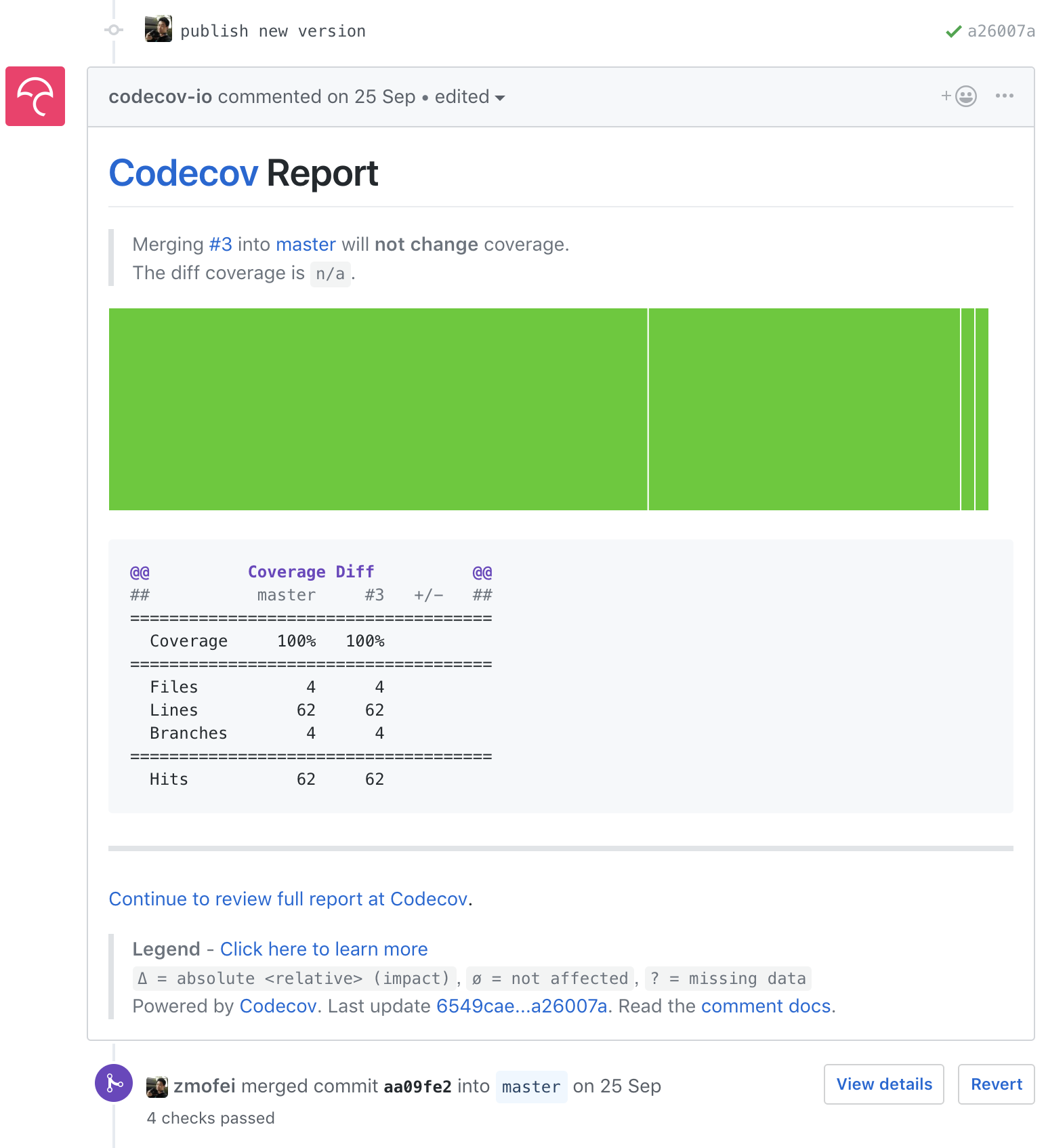Click the '? = missing data' legend code
Viewport: 1046px width, 1148px height.
pyautogui.click(x=728, y=979)
